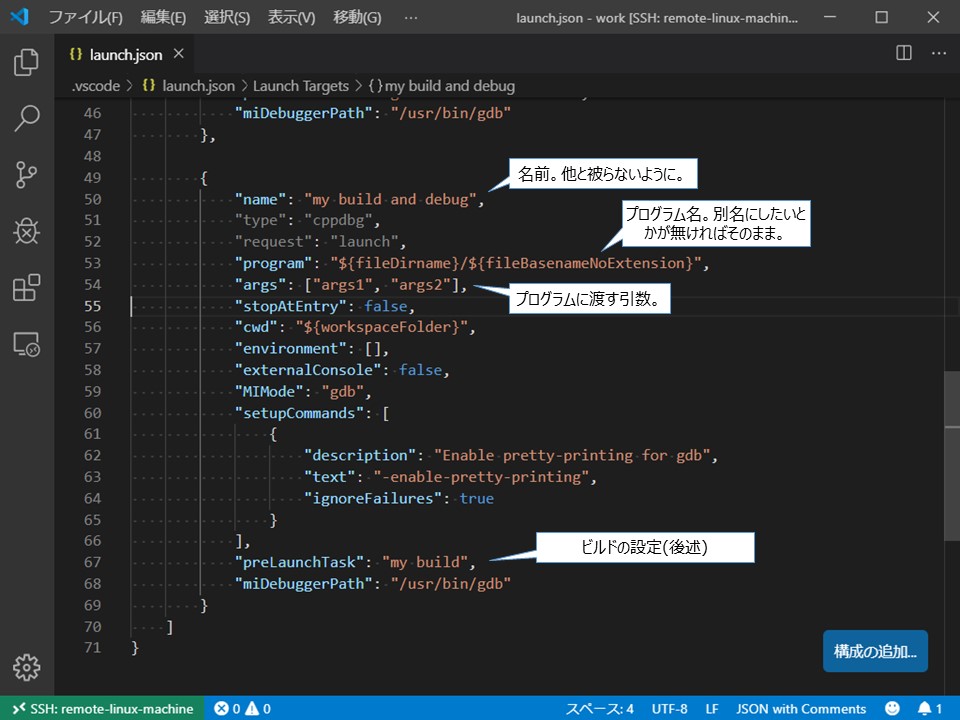Click the my build and debug breadcrumb

click(x=442, y=86)
